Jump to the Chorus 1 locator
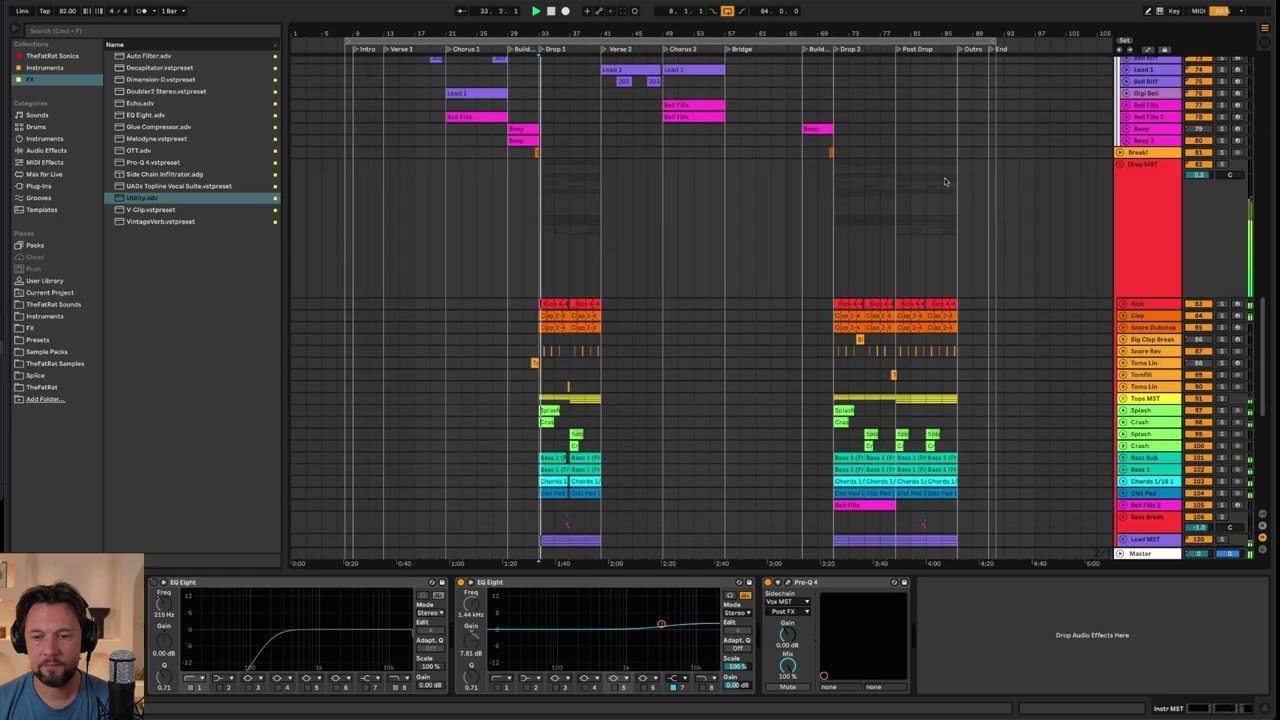Viewport: 1280px width, 720px height. pyautogui.click(x=463, y=49)
